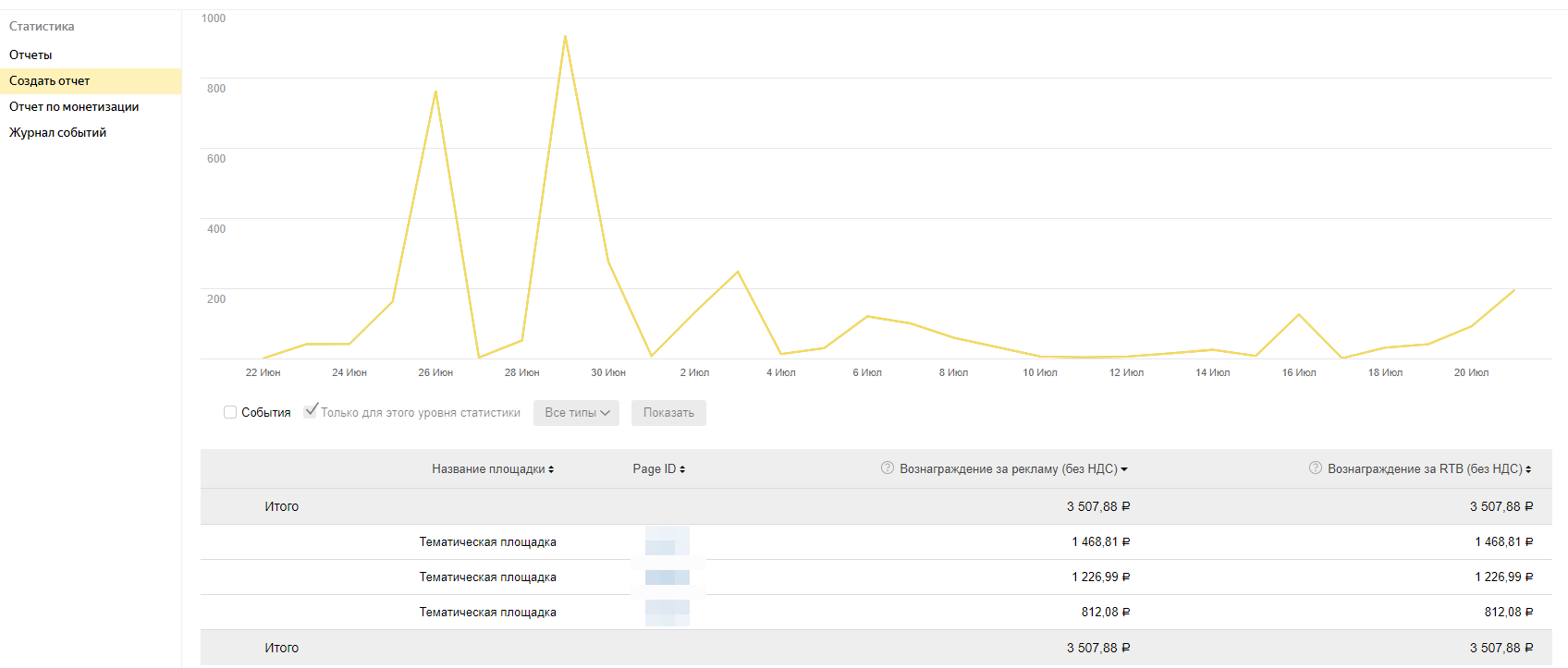
Task: Open the Все типы dropdown
Action: pyautogui.click(x=576, y=413)
